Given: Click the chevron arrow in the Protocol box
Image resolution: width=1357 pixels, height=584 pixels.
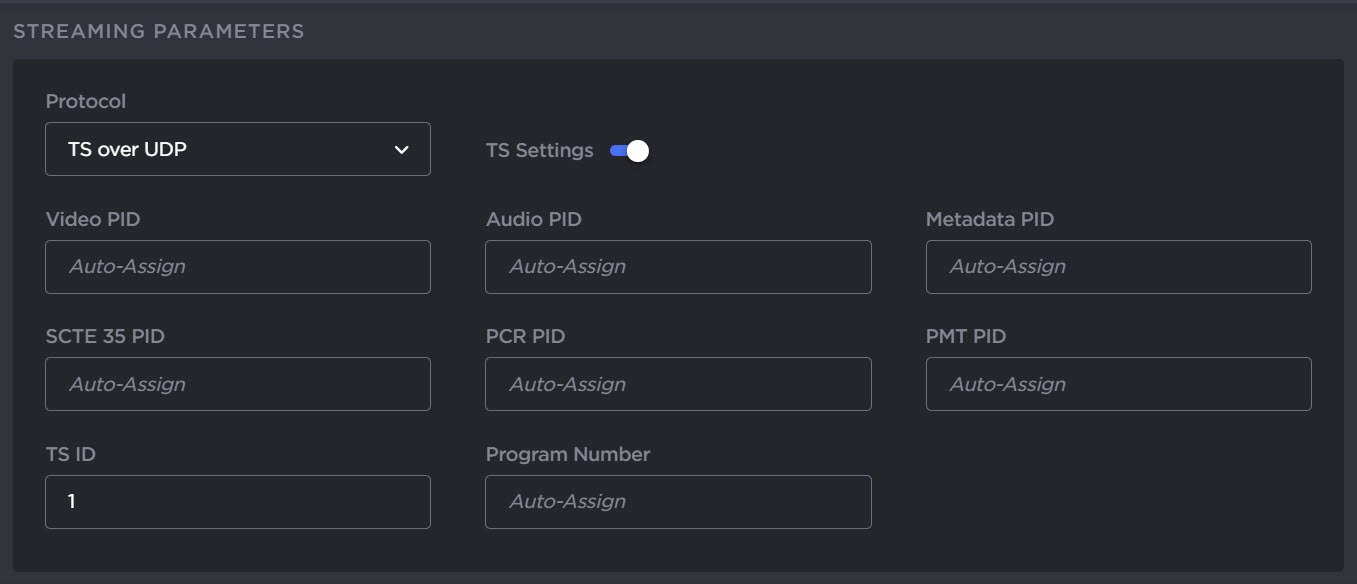Looking at the screenshot, I should [402, 150].
